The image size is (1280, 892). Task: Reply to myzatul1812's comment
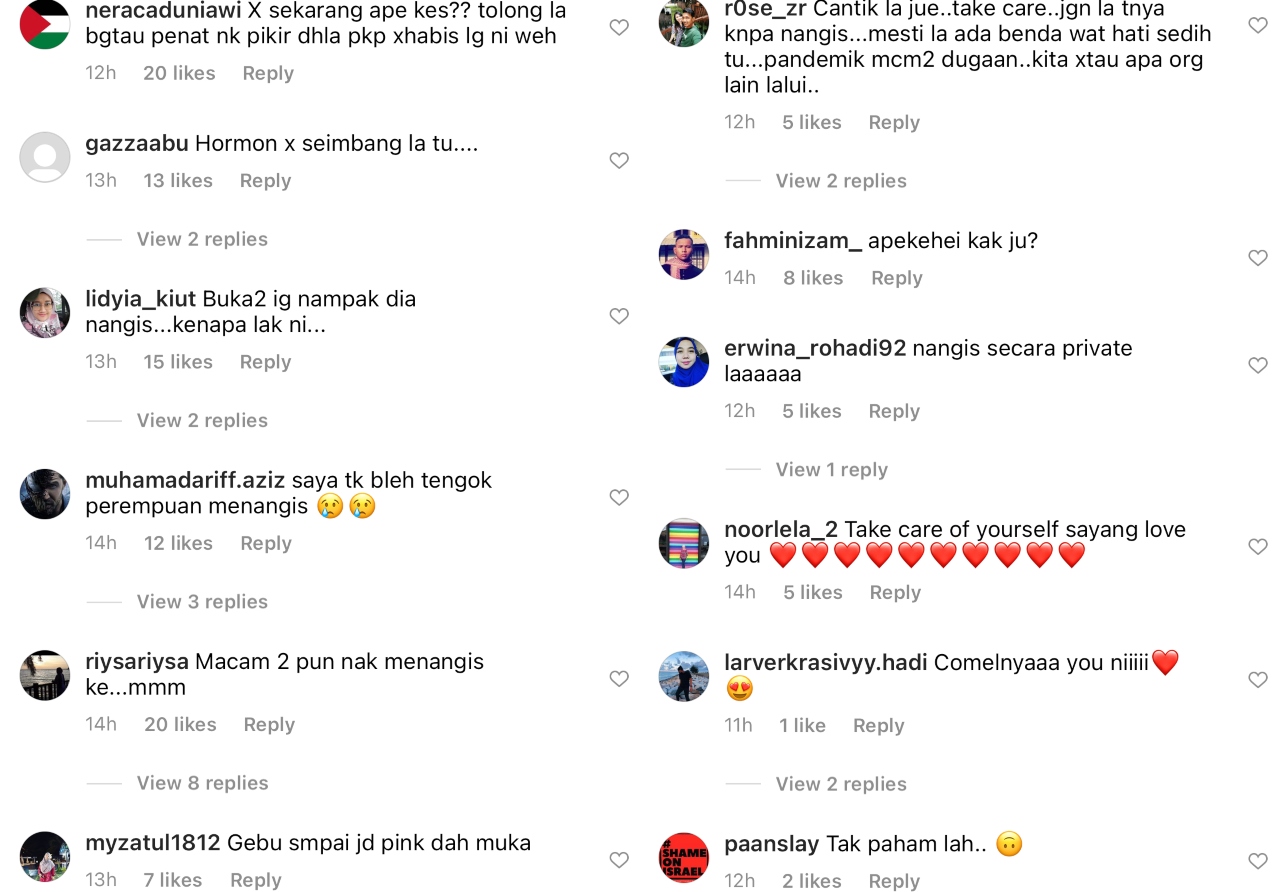256,880
